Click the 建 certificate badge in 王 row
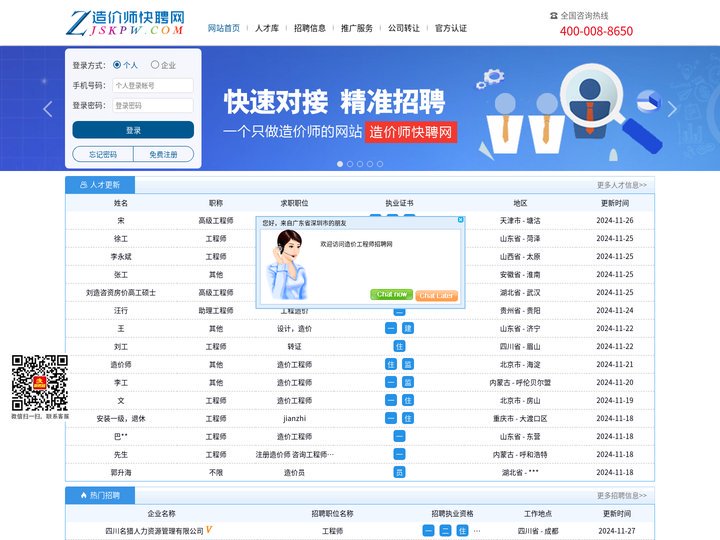 tap(408, 328)
